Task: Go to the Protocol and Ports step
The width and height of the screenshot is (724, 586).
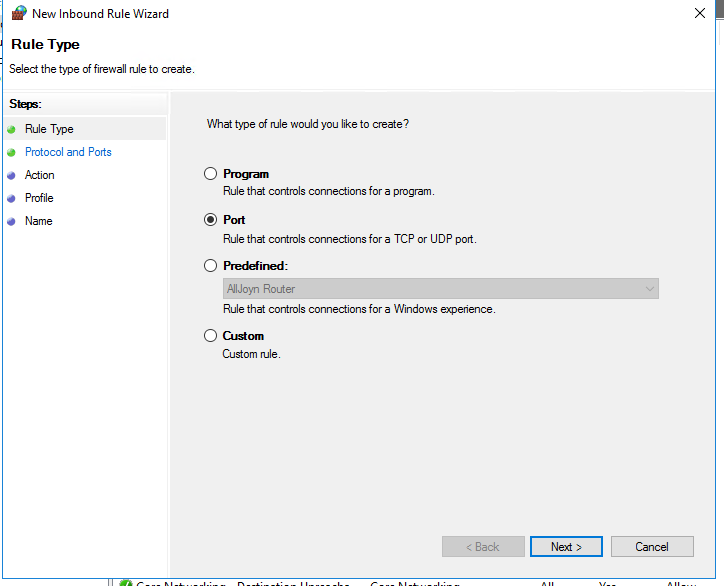Action: pyautogui.click(x=68, y=152)
